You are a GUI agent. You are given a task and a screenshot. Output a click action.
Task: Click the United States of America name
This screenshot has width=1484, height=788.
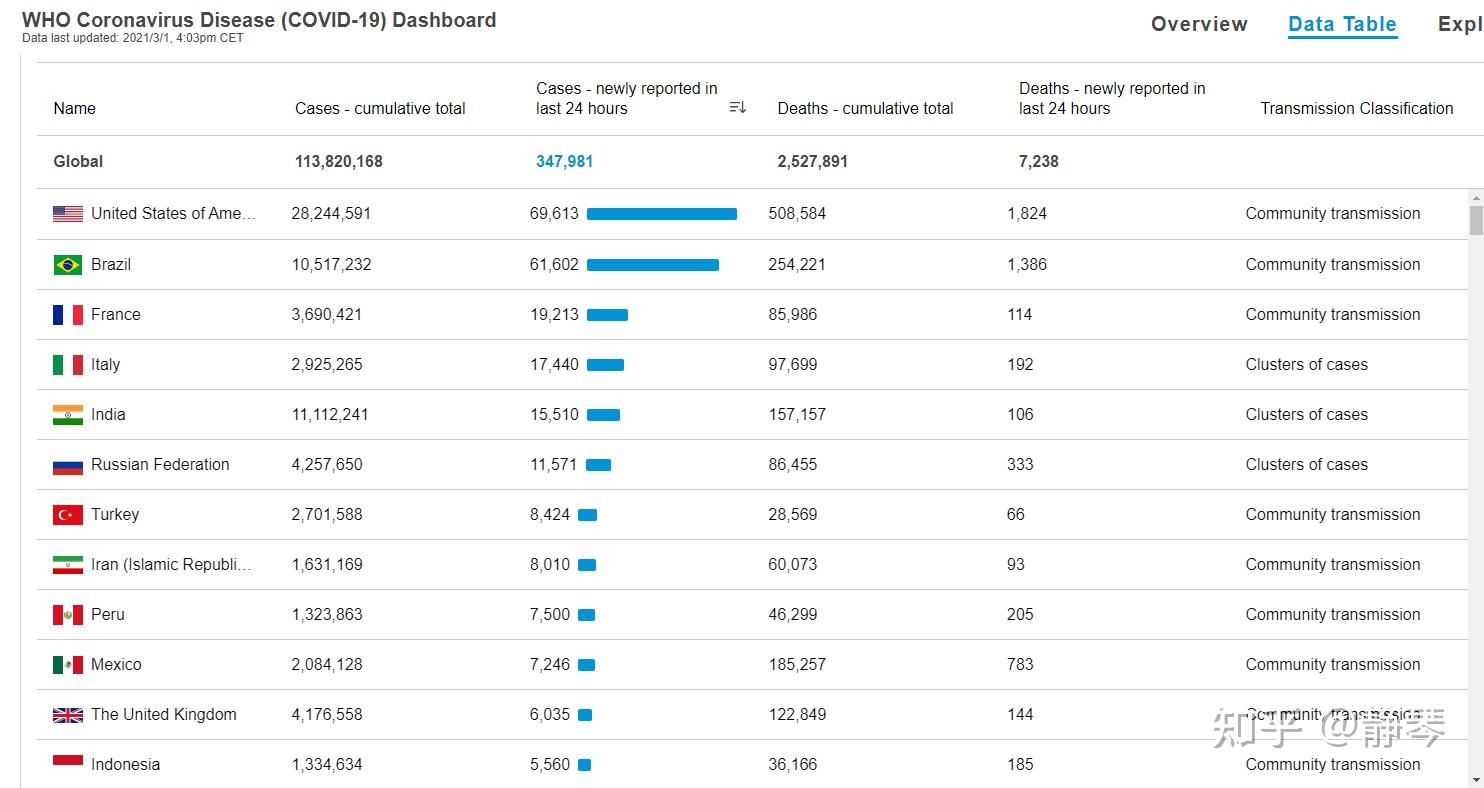pos(173,213)
